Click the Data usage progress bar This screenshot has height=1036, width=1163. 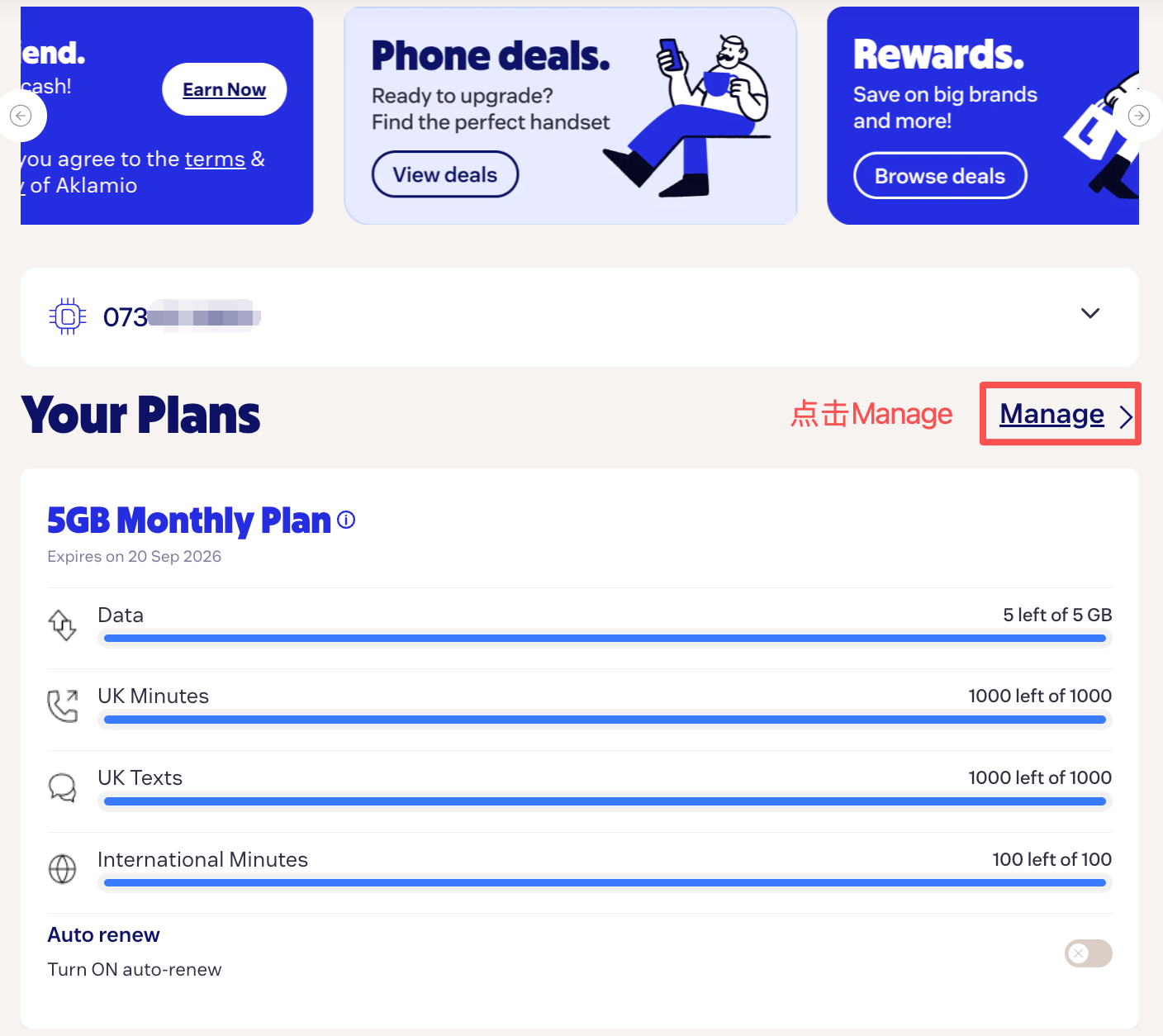(x=605, y=638)
